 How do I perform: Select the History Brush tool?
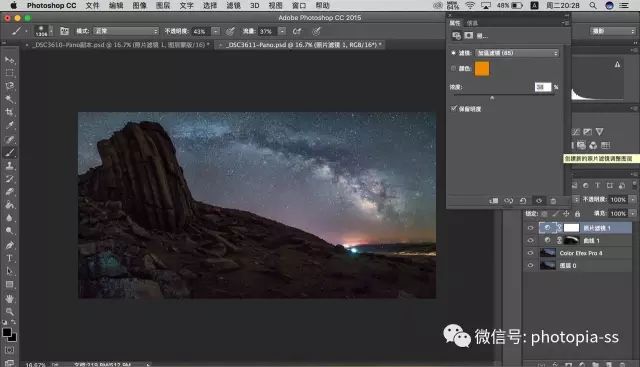[9, 178]
